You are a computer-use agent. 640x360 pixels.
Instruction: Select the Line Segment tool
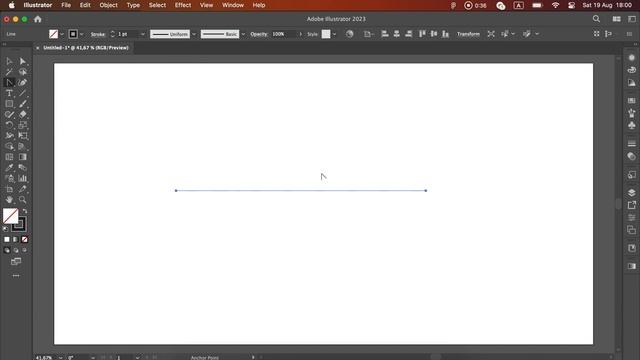tap(23, 93)
